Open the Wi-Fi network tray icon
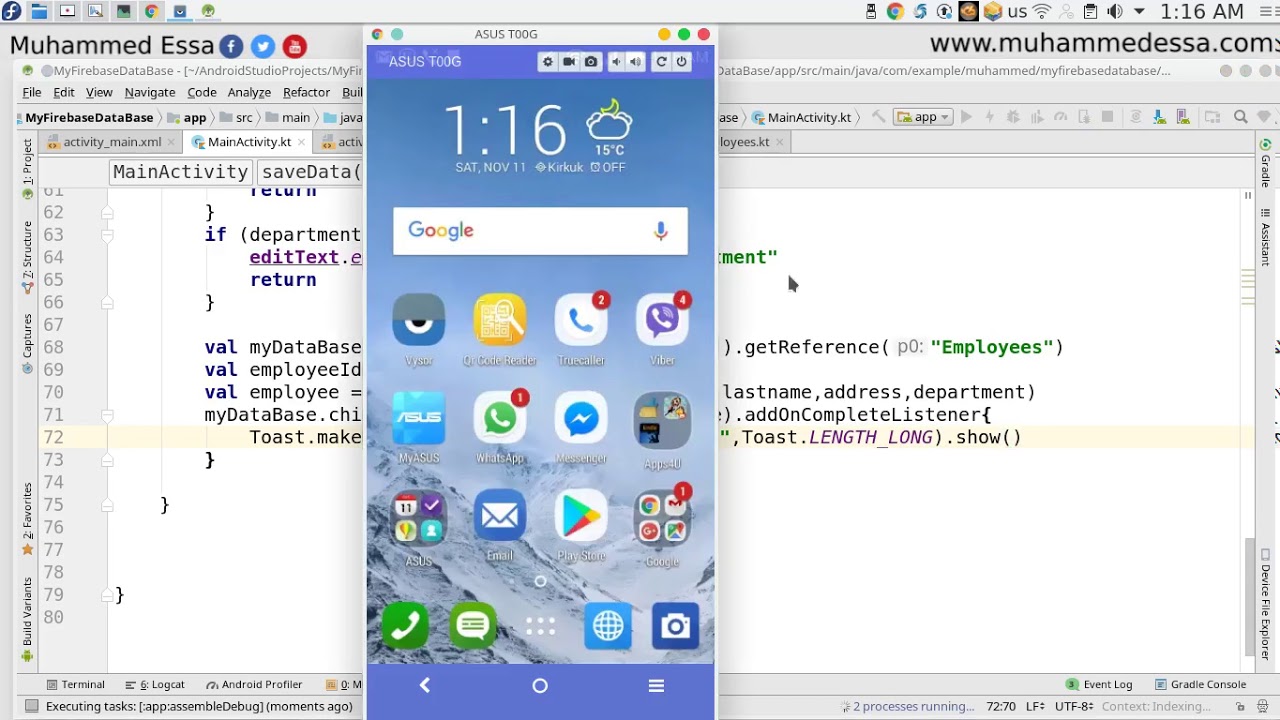The height and width of the screenshot is (720, 1280). point(1042,12)
